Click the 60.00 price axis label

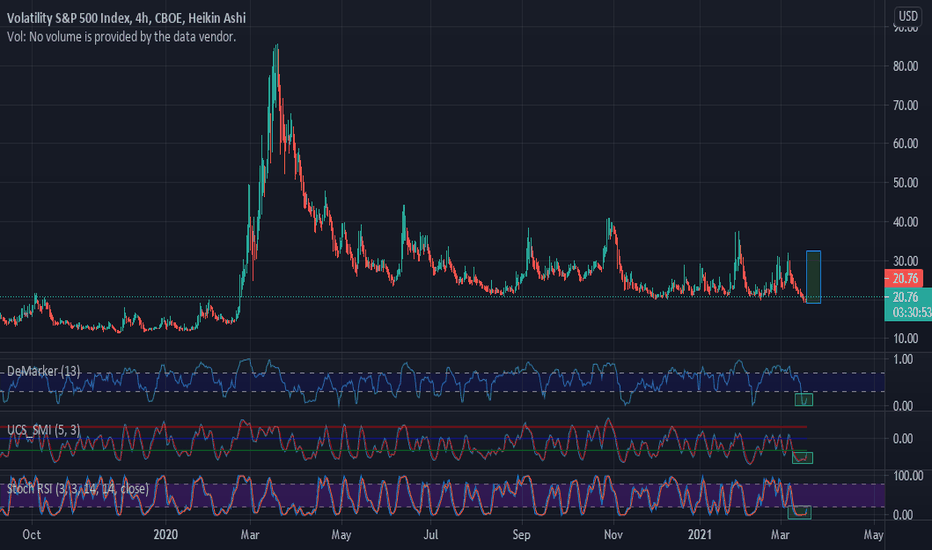click(905, 143)
